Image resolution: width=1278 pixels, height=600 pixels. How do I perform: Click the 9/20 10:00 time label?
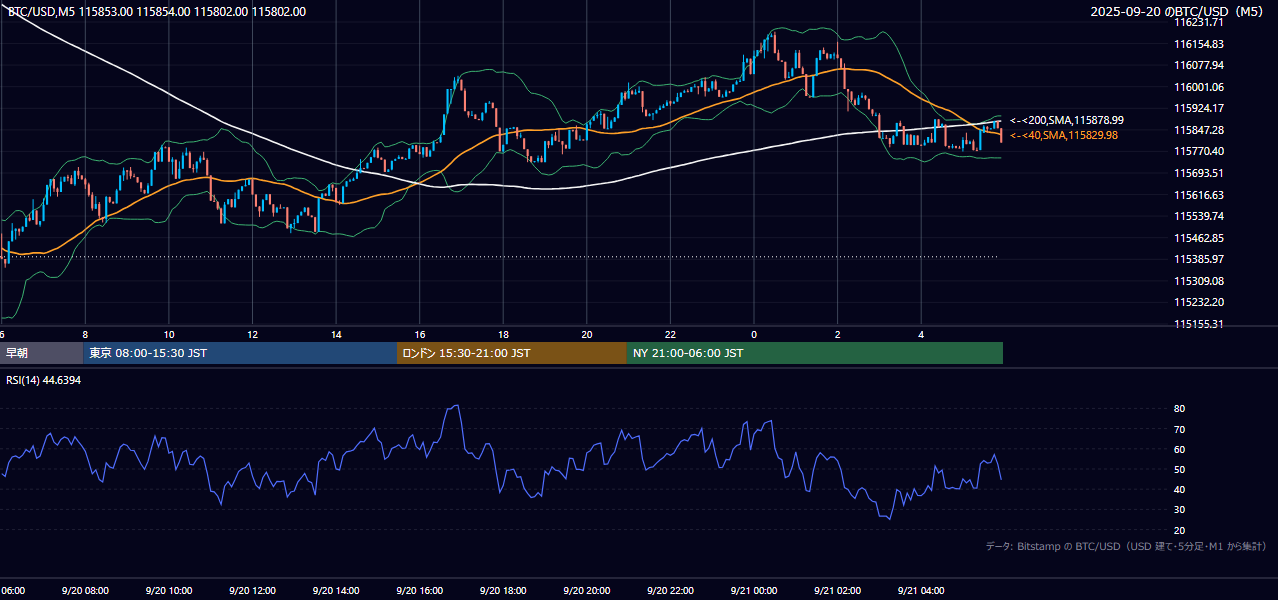tap(168, 591)
